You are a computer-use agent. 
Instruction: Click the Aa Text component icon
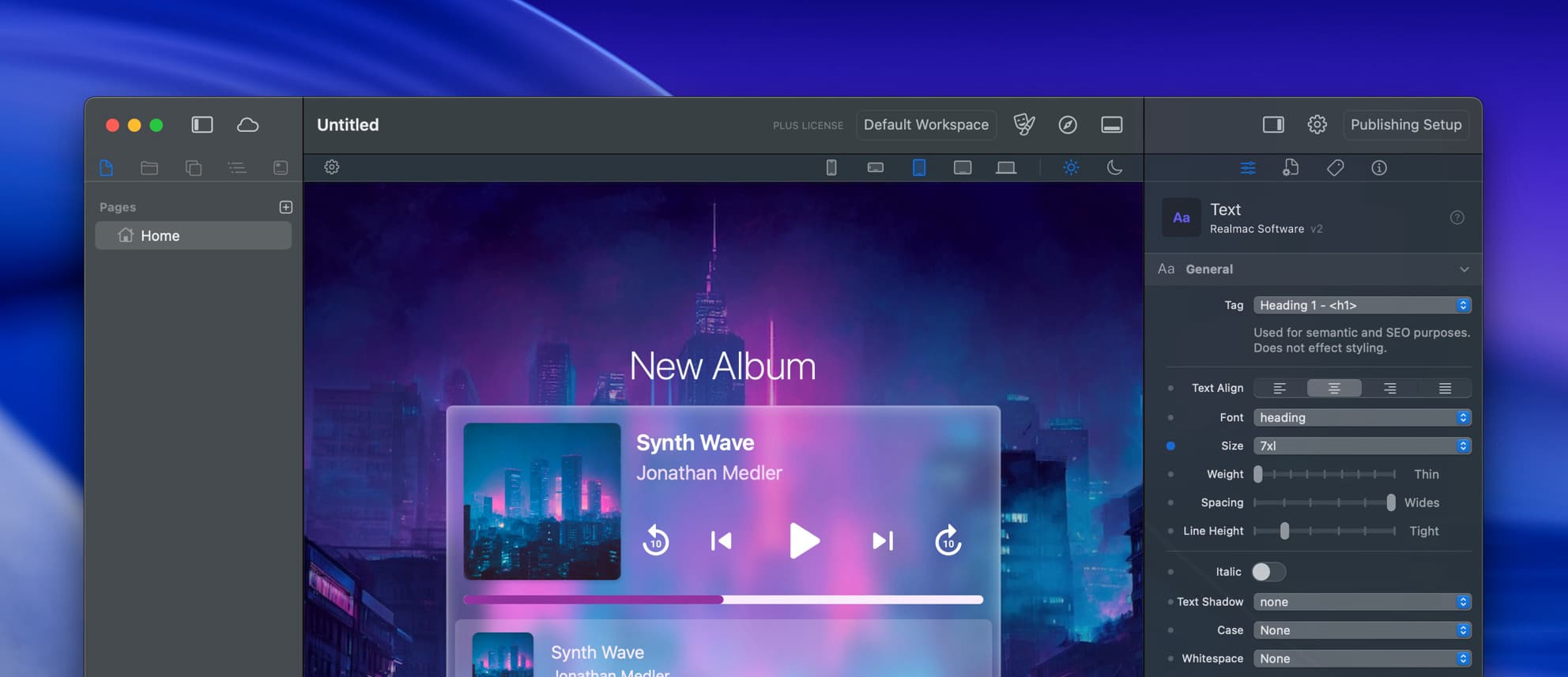click(x=1182, y=217)
